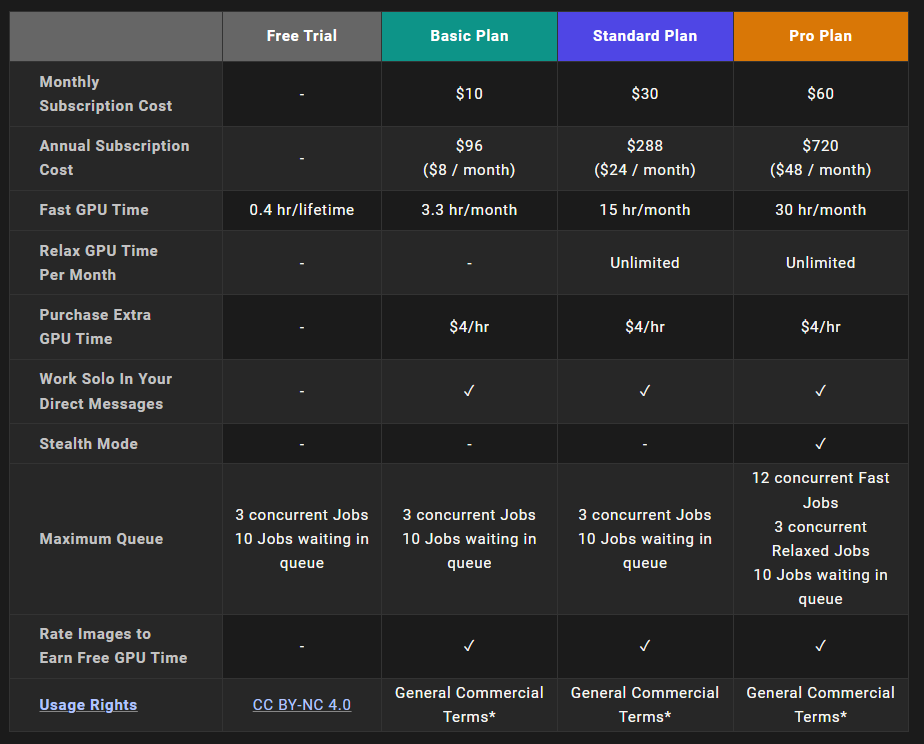
Task: Click the Work Solo checkmark under Basic Plan
Action: click(469, 391)
